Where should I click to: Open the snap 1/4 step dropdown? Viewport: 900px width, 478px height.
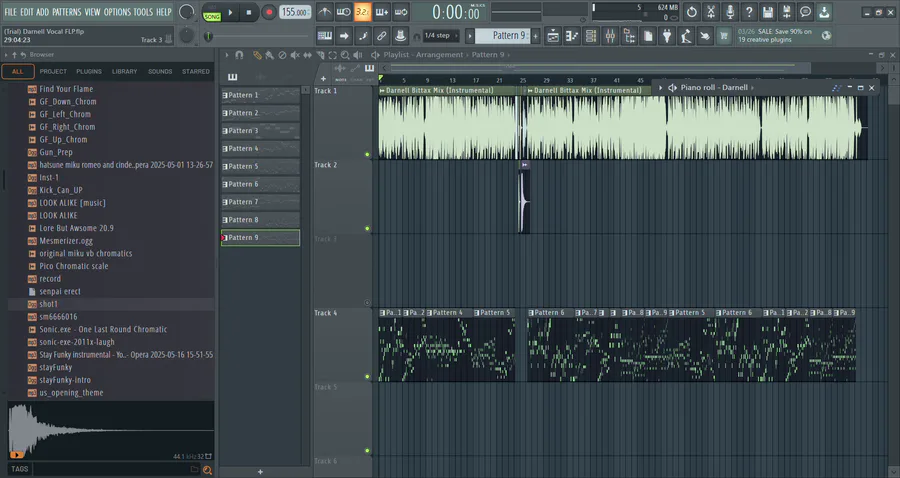tap(441, 36)
